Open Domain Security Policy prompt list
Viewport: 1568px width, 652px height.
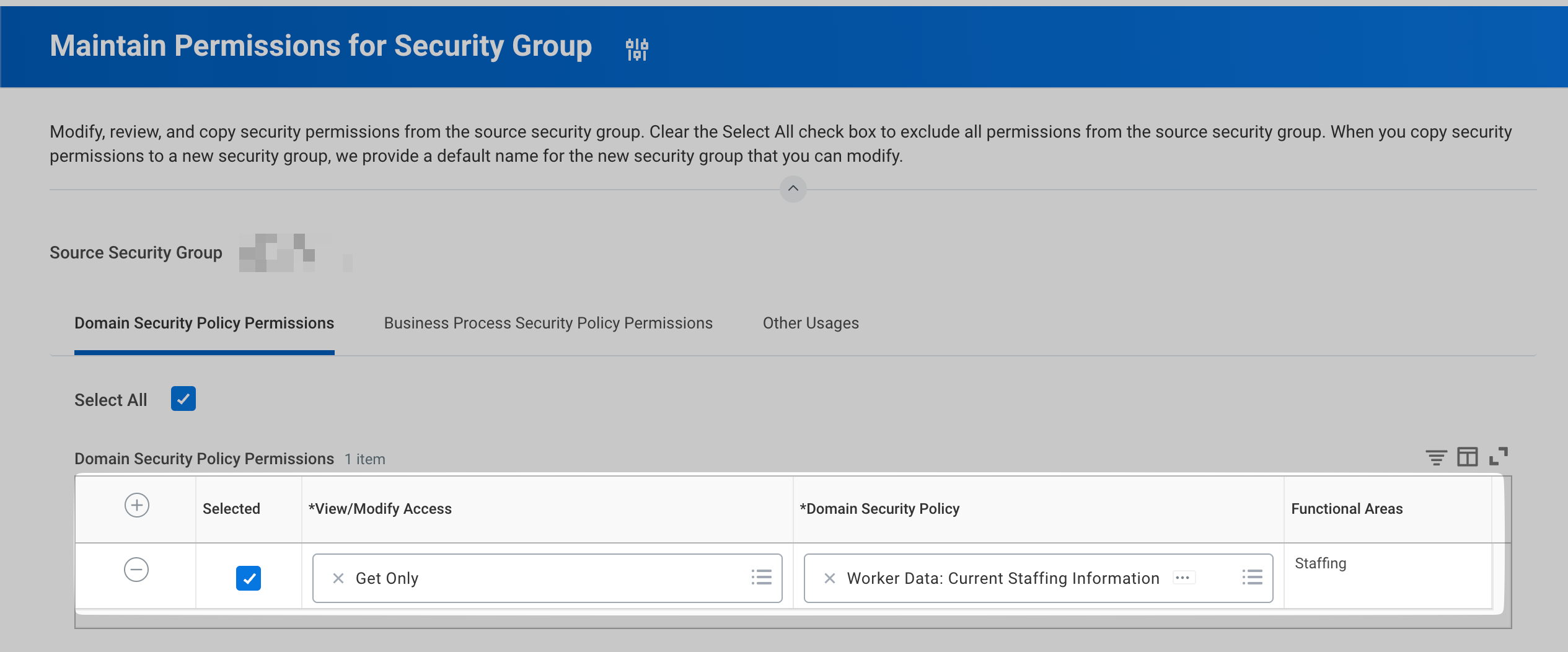tap(1252, 578)
